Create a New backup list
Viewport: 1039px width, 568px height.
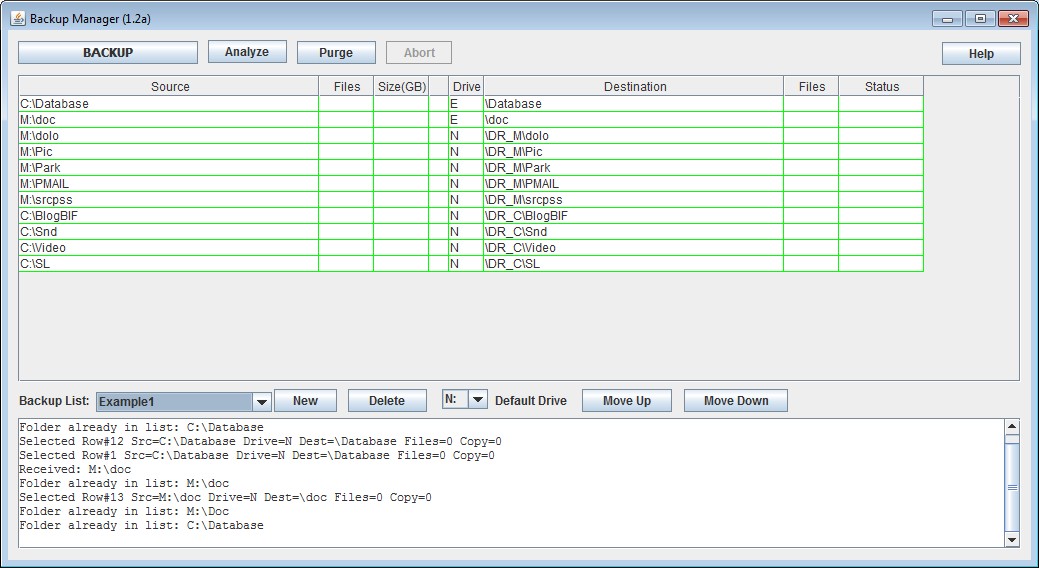(305, 401)
